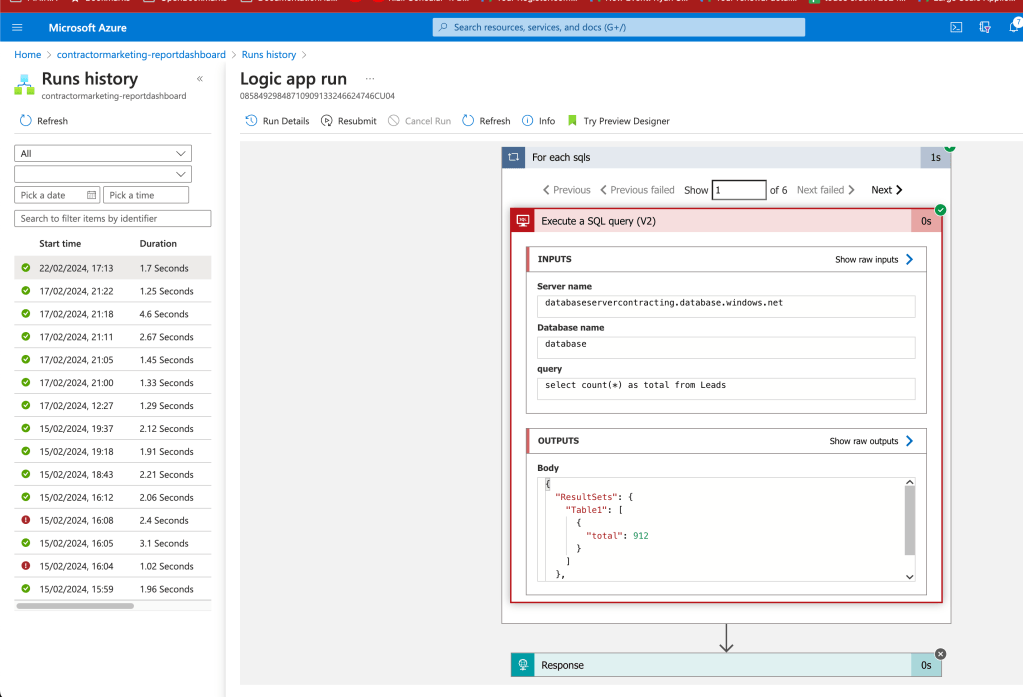Go to the Previous loop iteration
Screen dimensions: 1023x697
(566, 190)
